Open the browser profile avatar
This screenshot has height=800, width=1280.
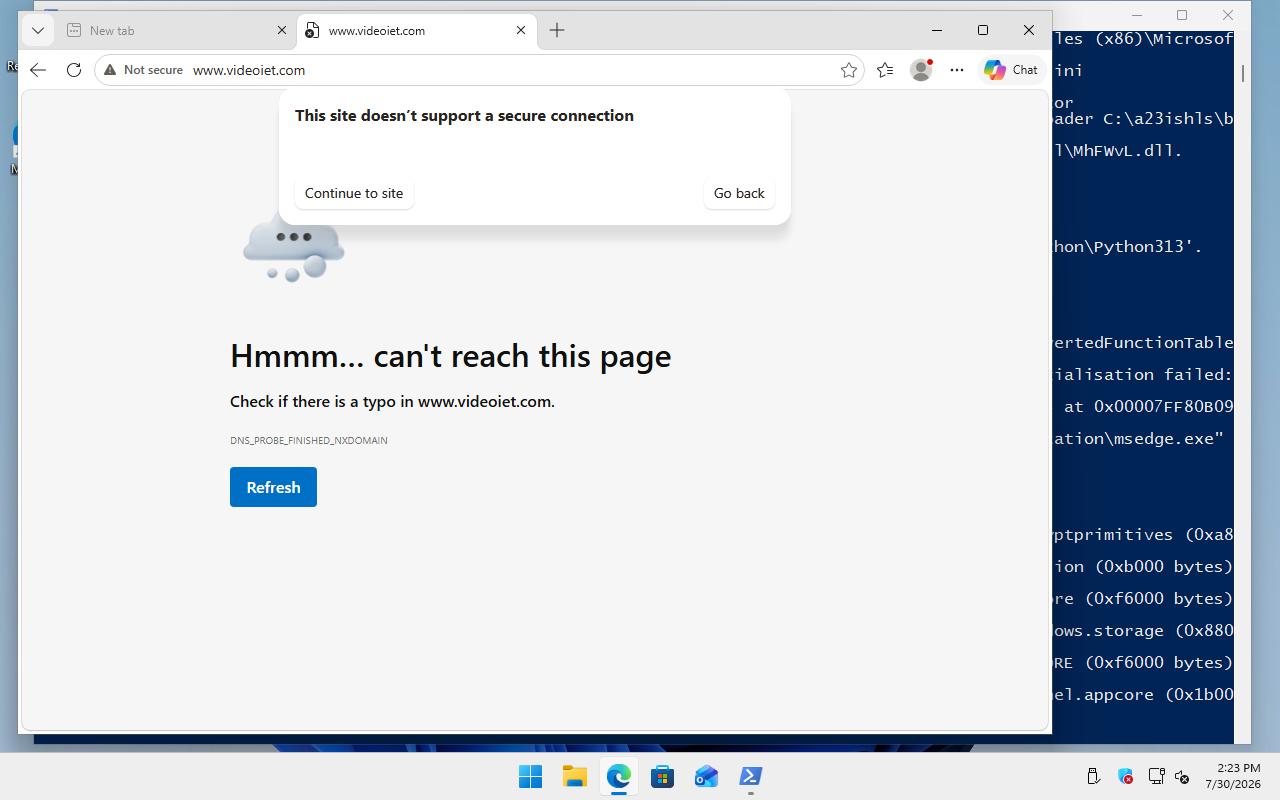pyautogui.click(x=921, y=70)
